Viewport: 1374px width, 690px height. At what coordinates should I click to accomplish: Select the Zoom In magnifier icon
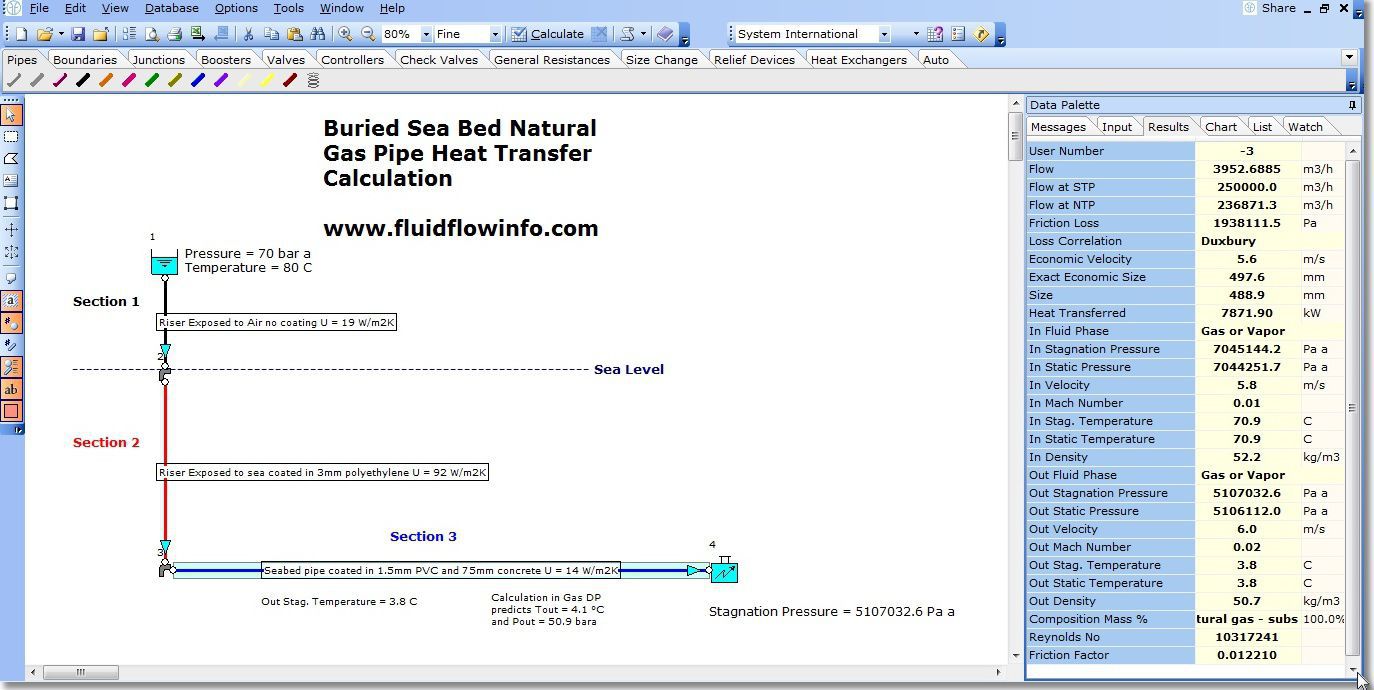[344, 33]
